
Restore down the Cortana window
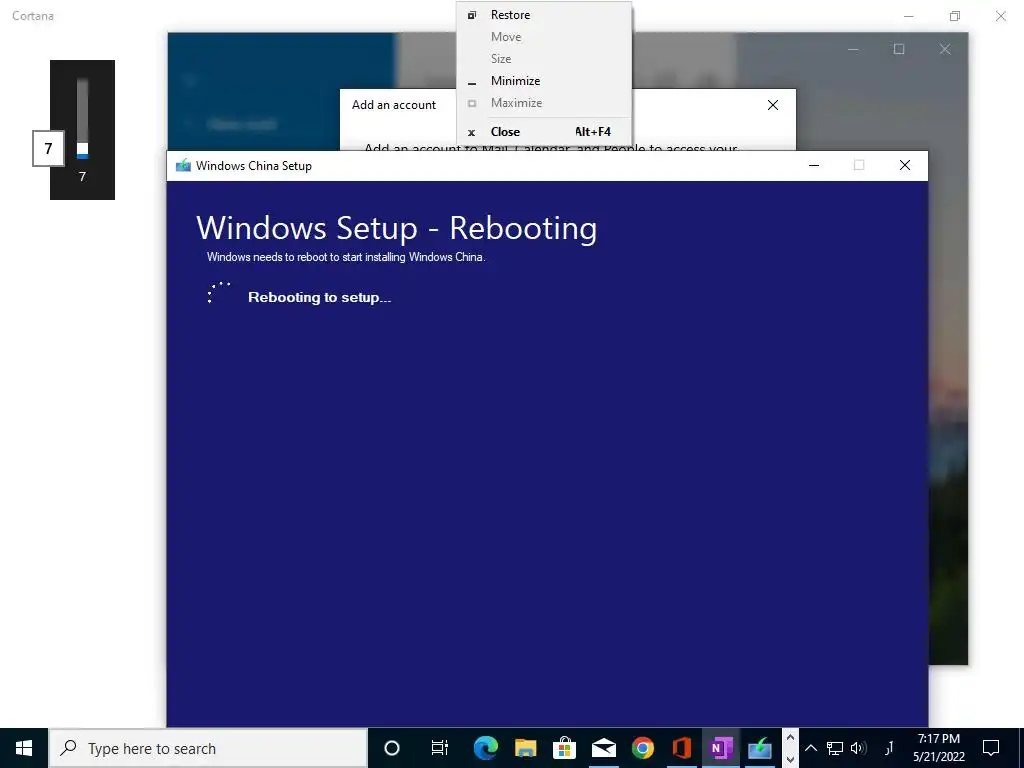(x=955, y=16)
